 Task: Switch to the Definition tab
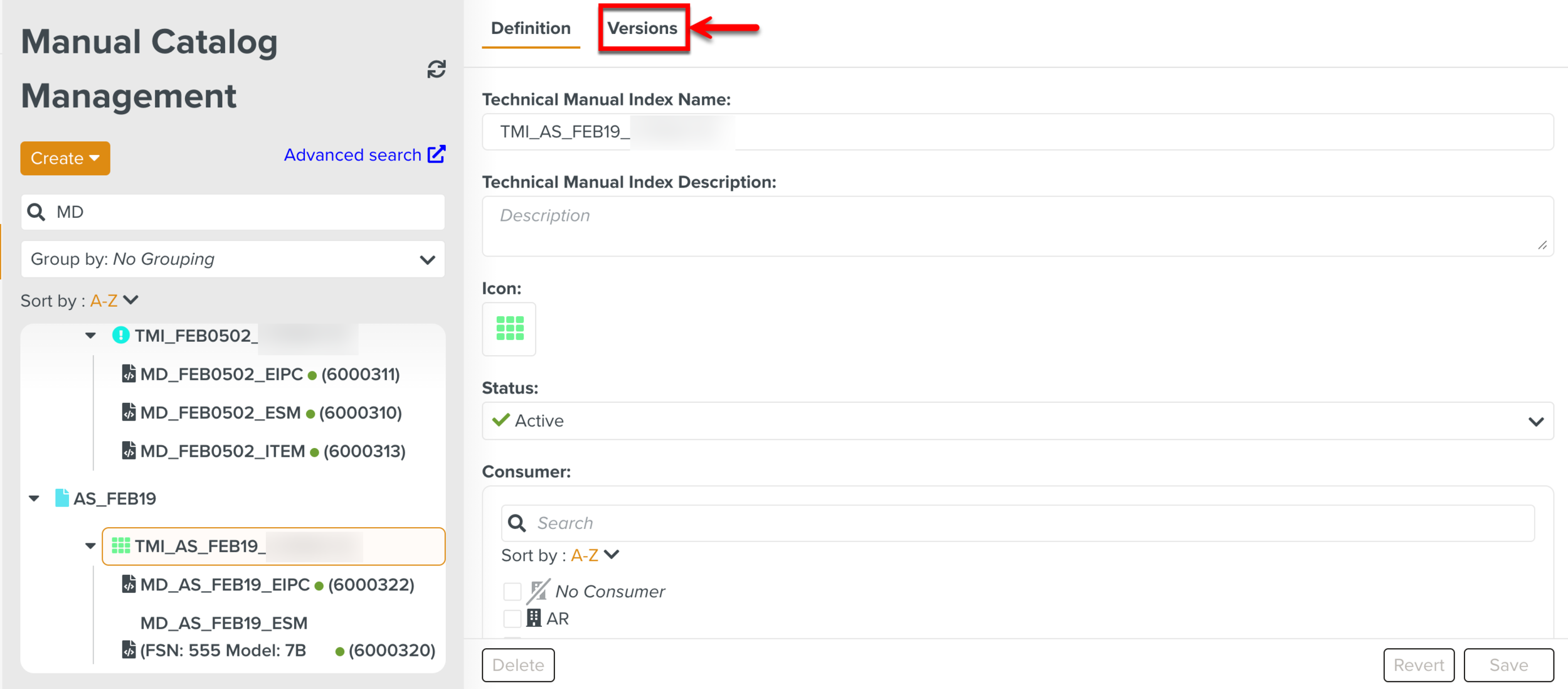pyautogui.click(x=531, y=28)
